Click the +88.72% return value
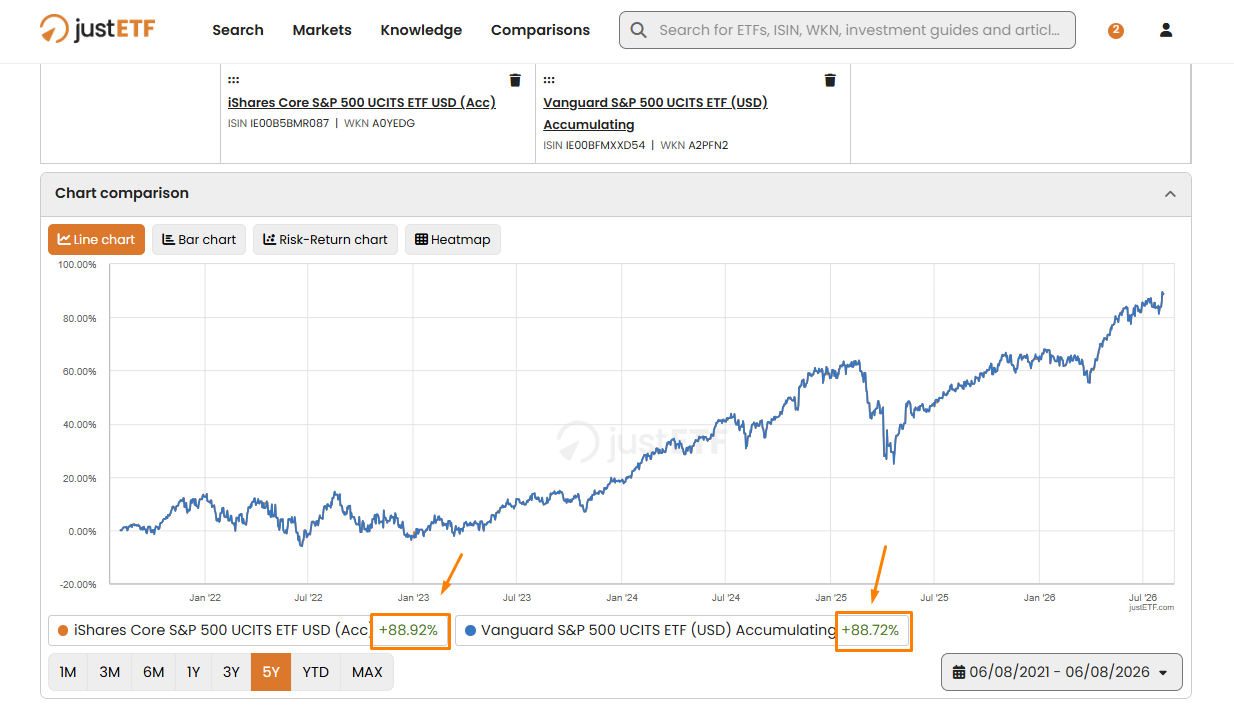This screenshot has width=1234, height=707. coord(870,630)
